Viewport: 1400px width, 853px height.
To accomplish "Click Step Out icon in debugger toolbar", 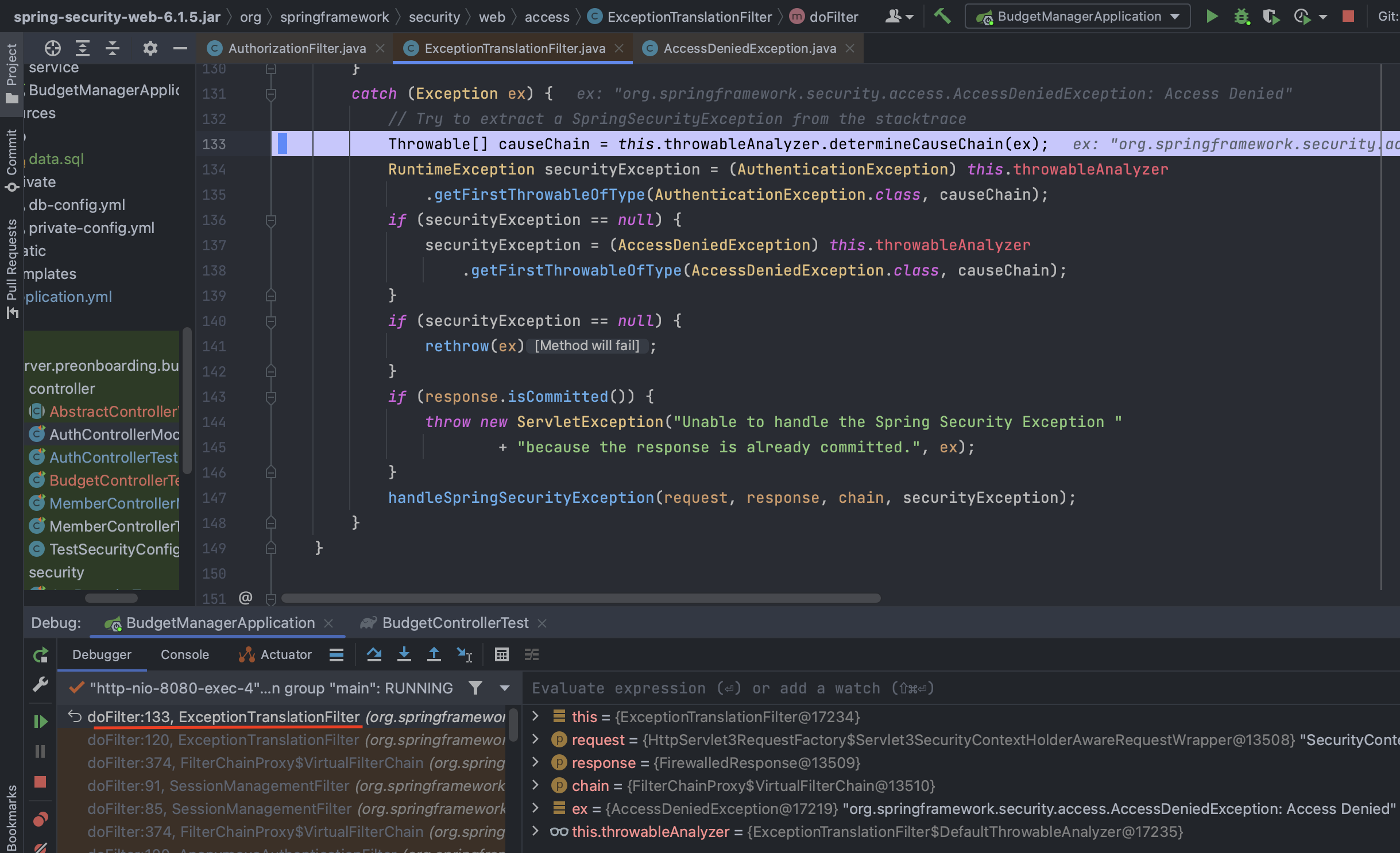I will click(434, 654).
